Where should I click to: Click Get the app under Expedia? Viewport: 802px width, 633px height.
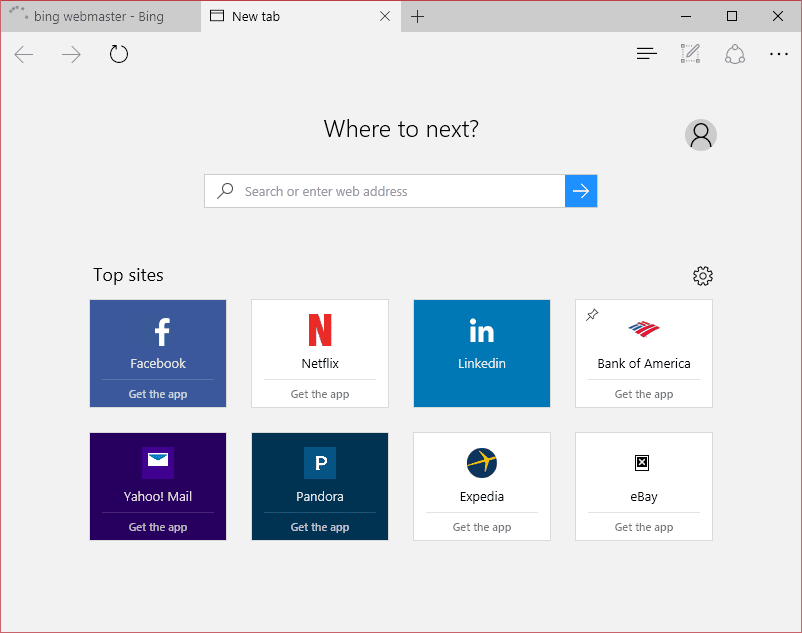click(x=482, y=527)
